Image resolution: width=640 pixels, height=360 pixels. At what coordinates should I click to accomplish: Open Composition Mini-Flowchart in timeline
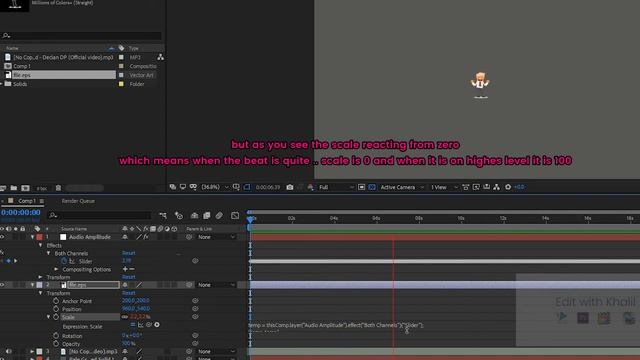pyautogui.click(x=163, y=216)
